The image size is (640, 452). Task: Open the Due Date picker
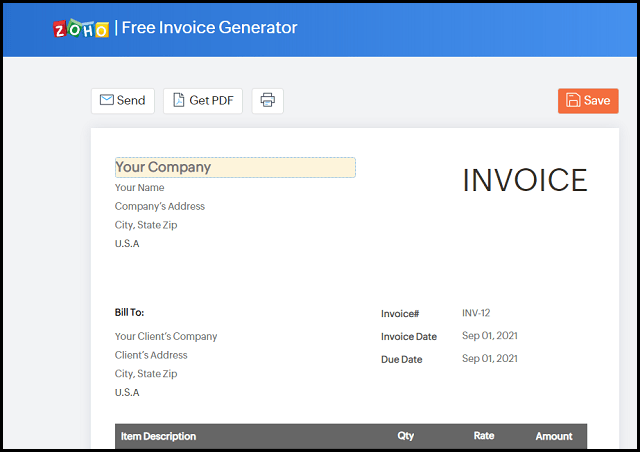pos(490,358)
